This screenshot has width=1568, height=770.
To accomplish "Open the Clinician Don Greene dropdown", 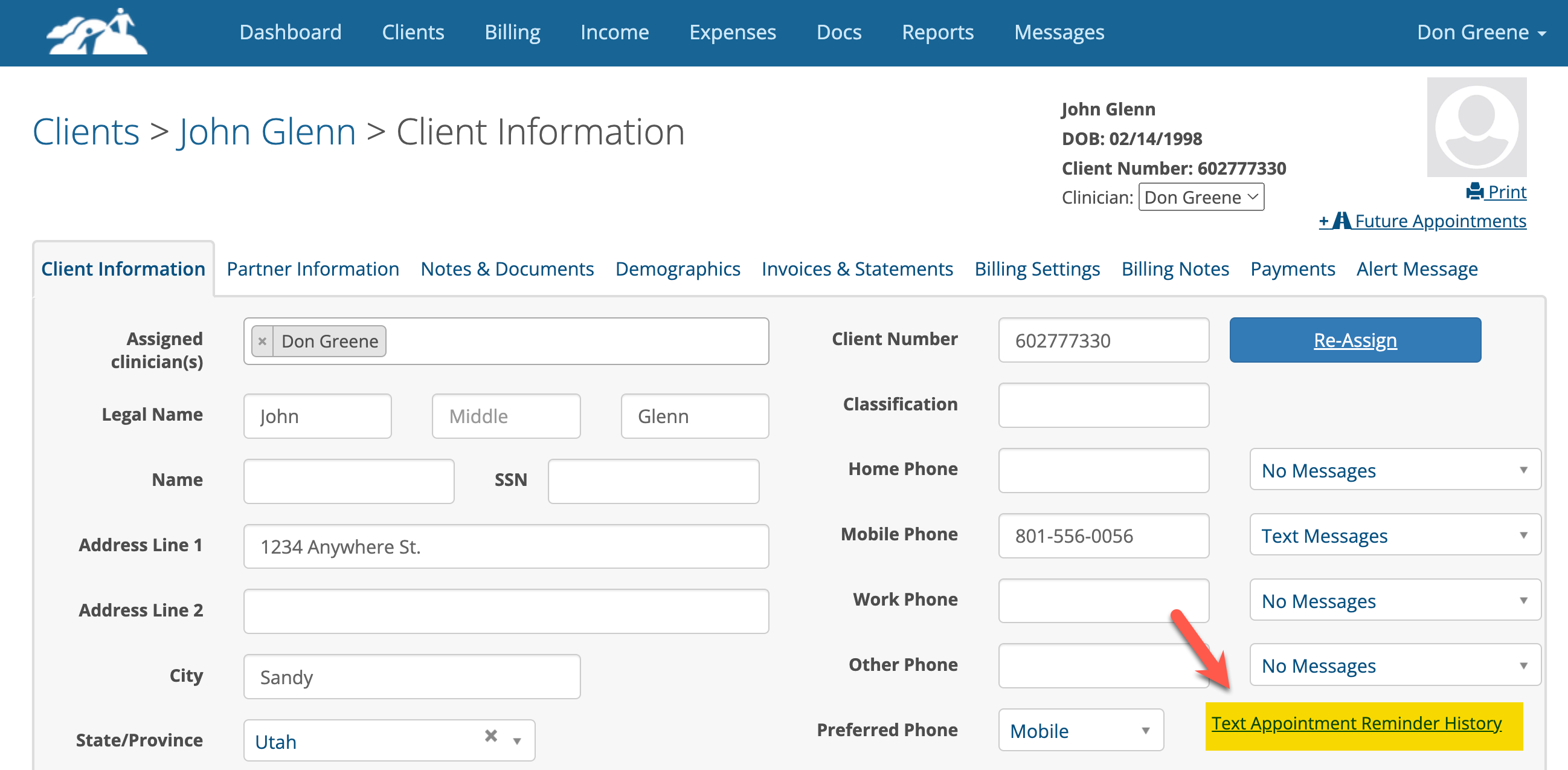I will pos(1201,198).
